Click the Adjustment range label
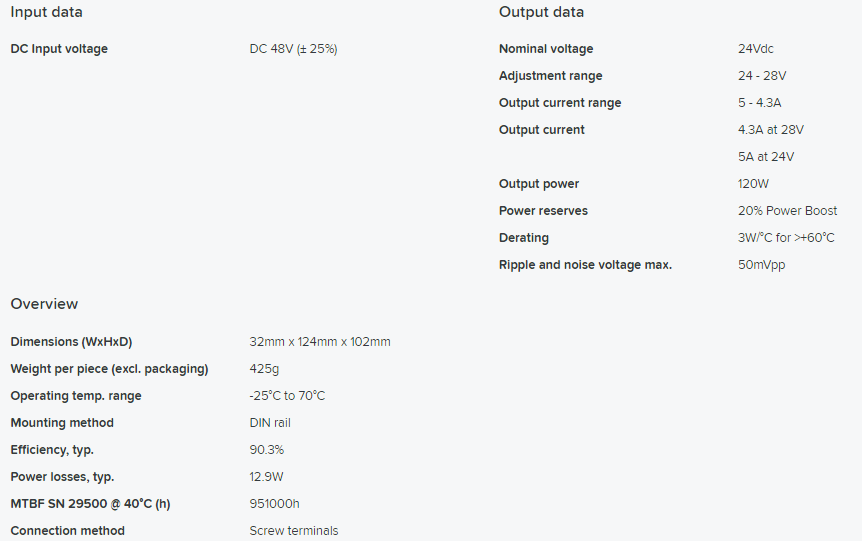 pos(550,76)
